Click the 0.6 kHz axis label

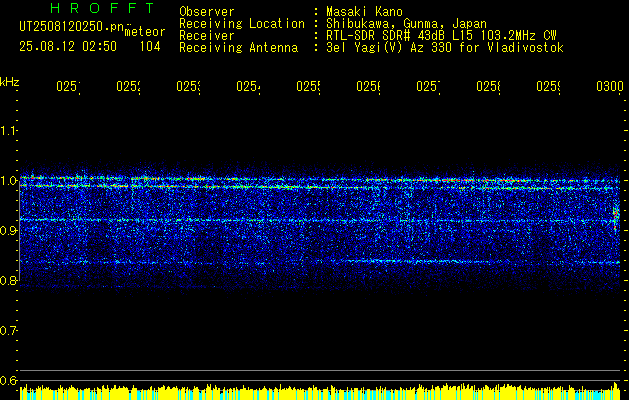[x=8, y=380]
